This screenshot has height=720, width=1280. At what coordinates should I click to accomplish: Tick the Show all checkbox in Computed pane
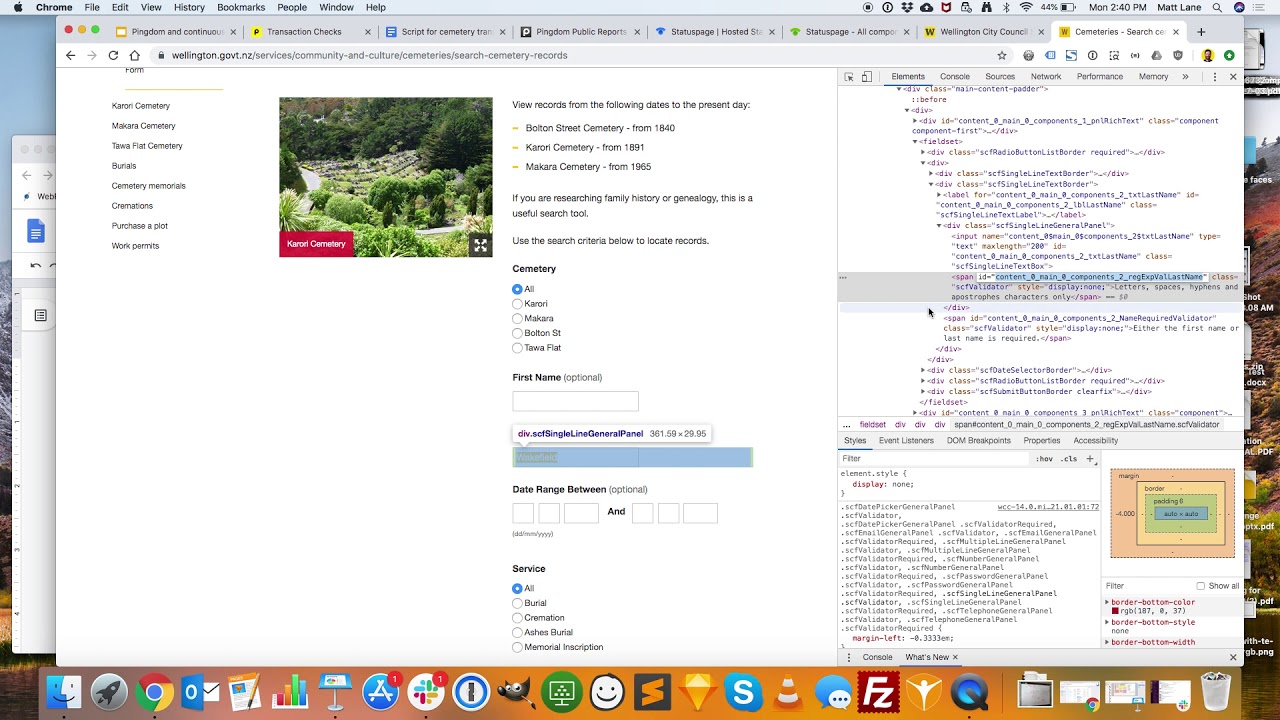(1201, 586)
